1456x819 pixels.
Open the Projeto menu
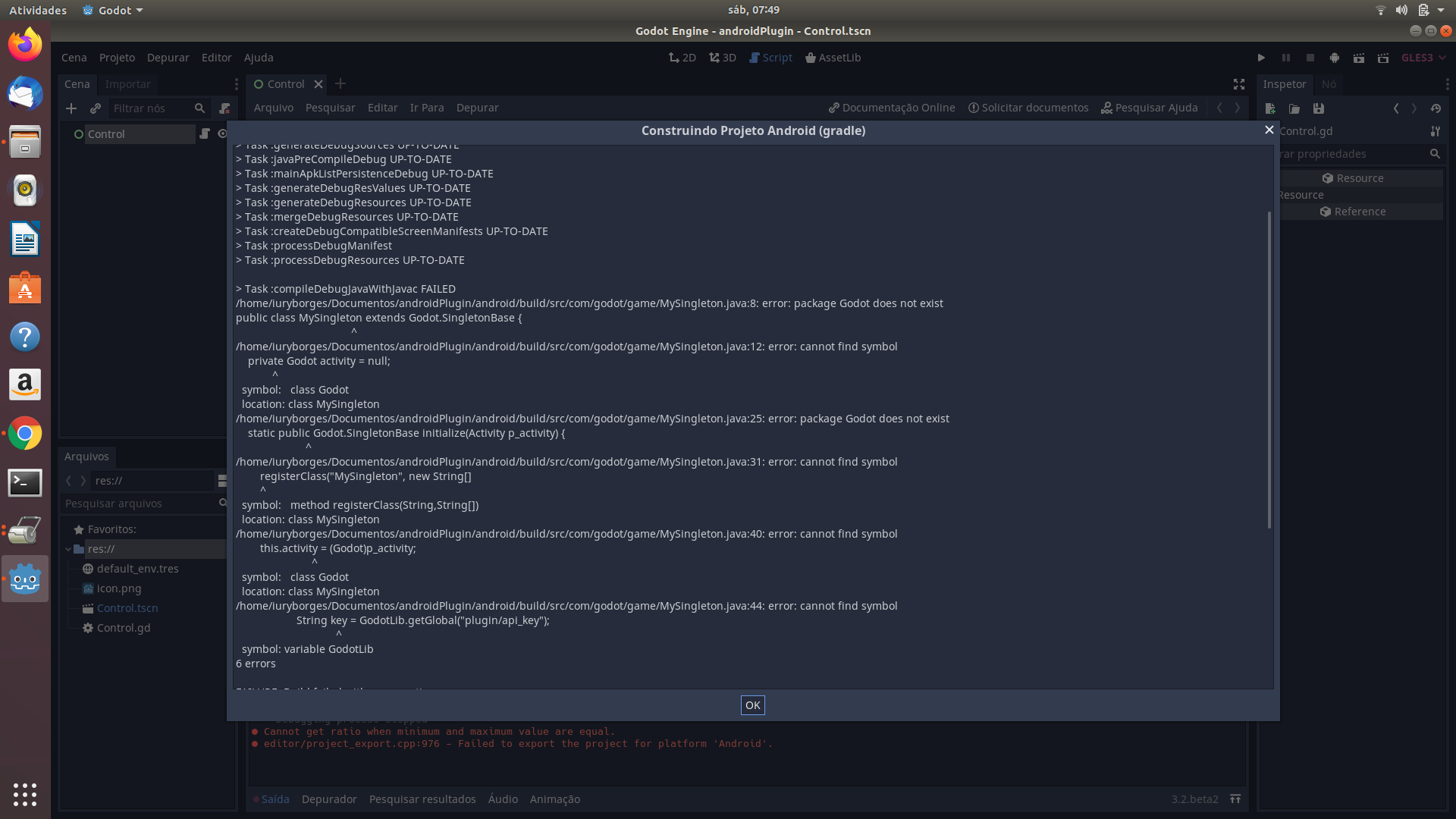coord(117,57)
